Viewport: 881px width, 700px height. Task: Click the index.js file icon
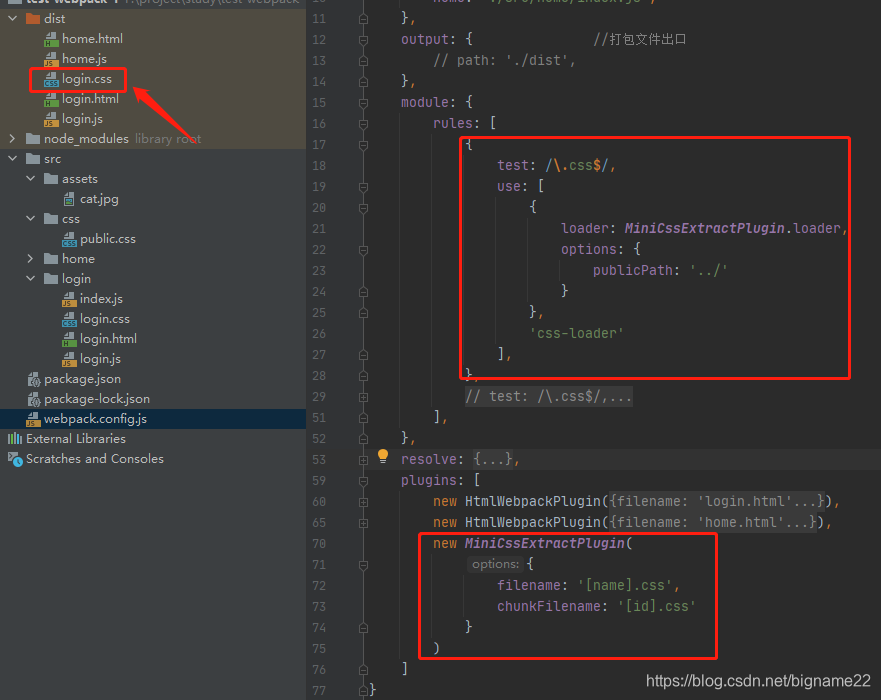[x=69, y=299]
